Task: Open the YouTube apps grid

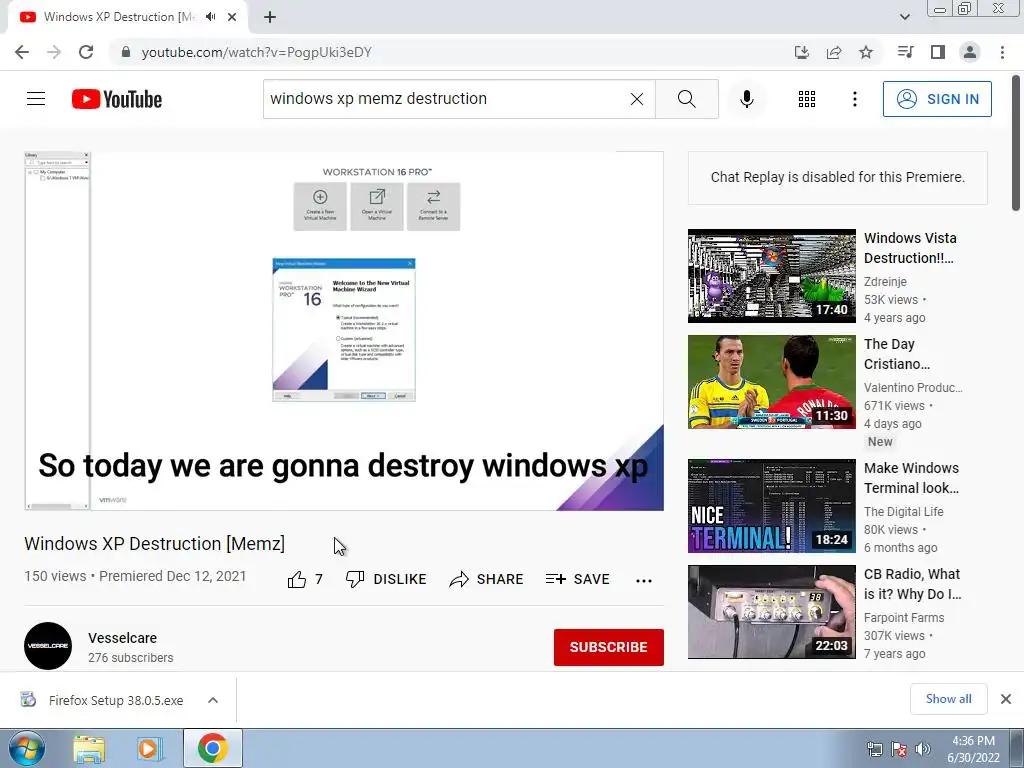Action: 807,99
